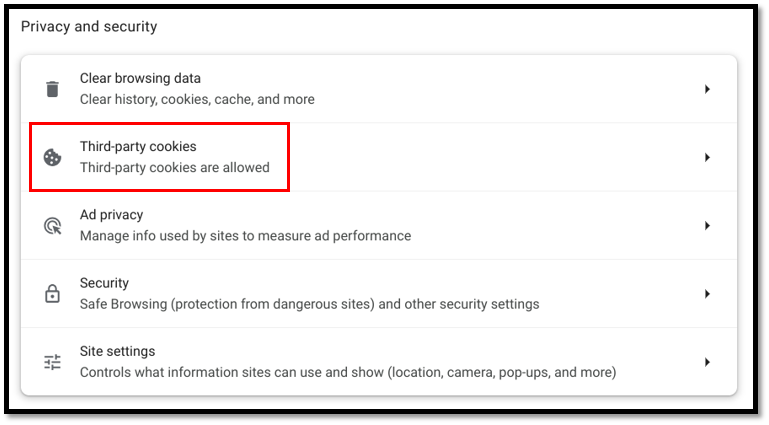The width and height of the screenshot is (769, 425).
Task: Open Third-party cookies settings
Action: click(138, 147)
